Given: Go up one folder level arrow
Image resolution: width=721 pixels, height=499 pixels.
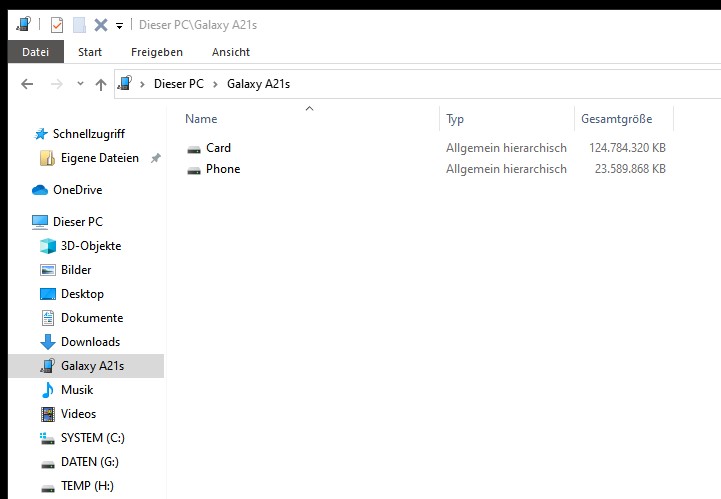Looking at the screenshot, I should coord(101,84).
